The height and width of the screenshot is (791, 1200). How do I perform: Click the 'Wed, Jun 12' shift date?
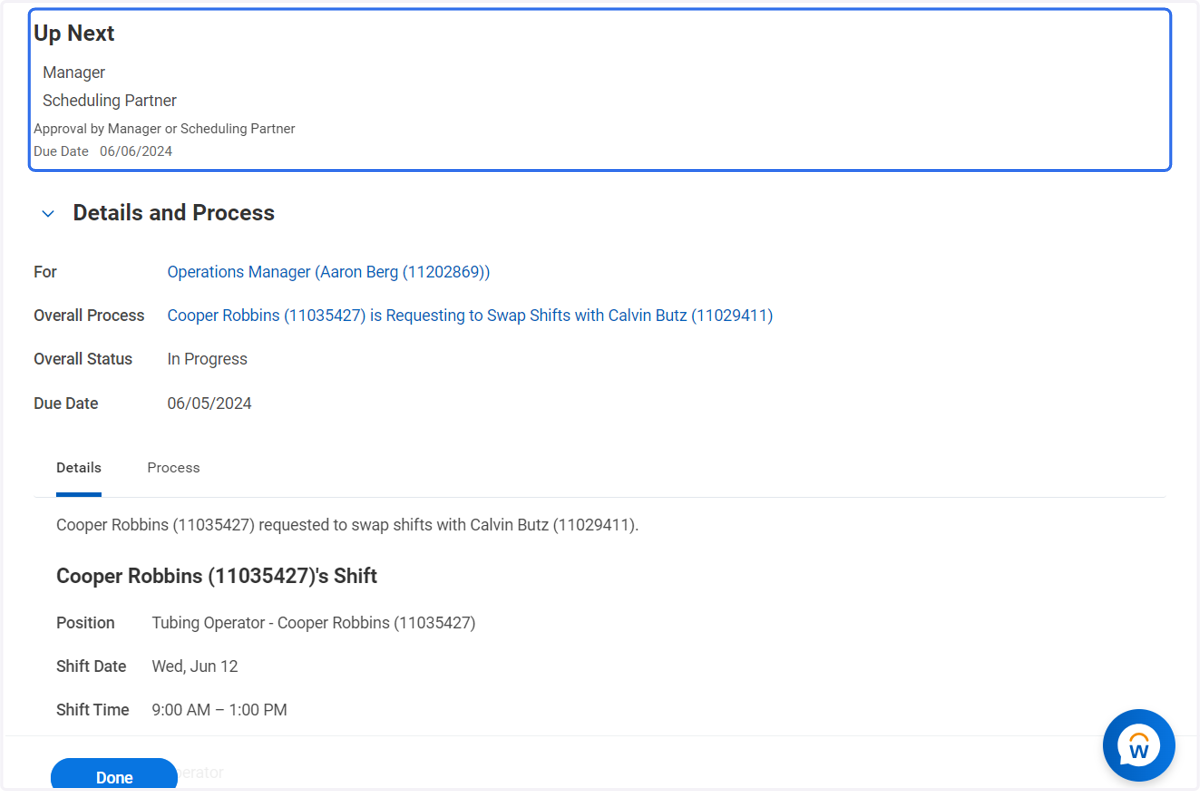coord(195,667)
